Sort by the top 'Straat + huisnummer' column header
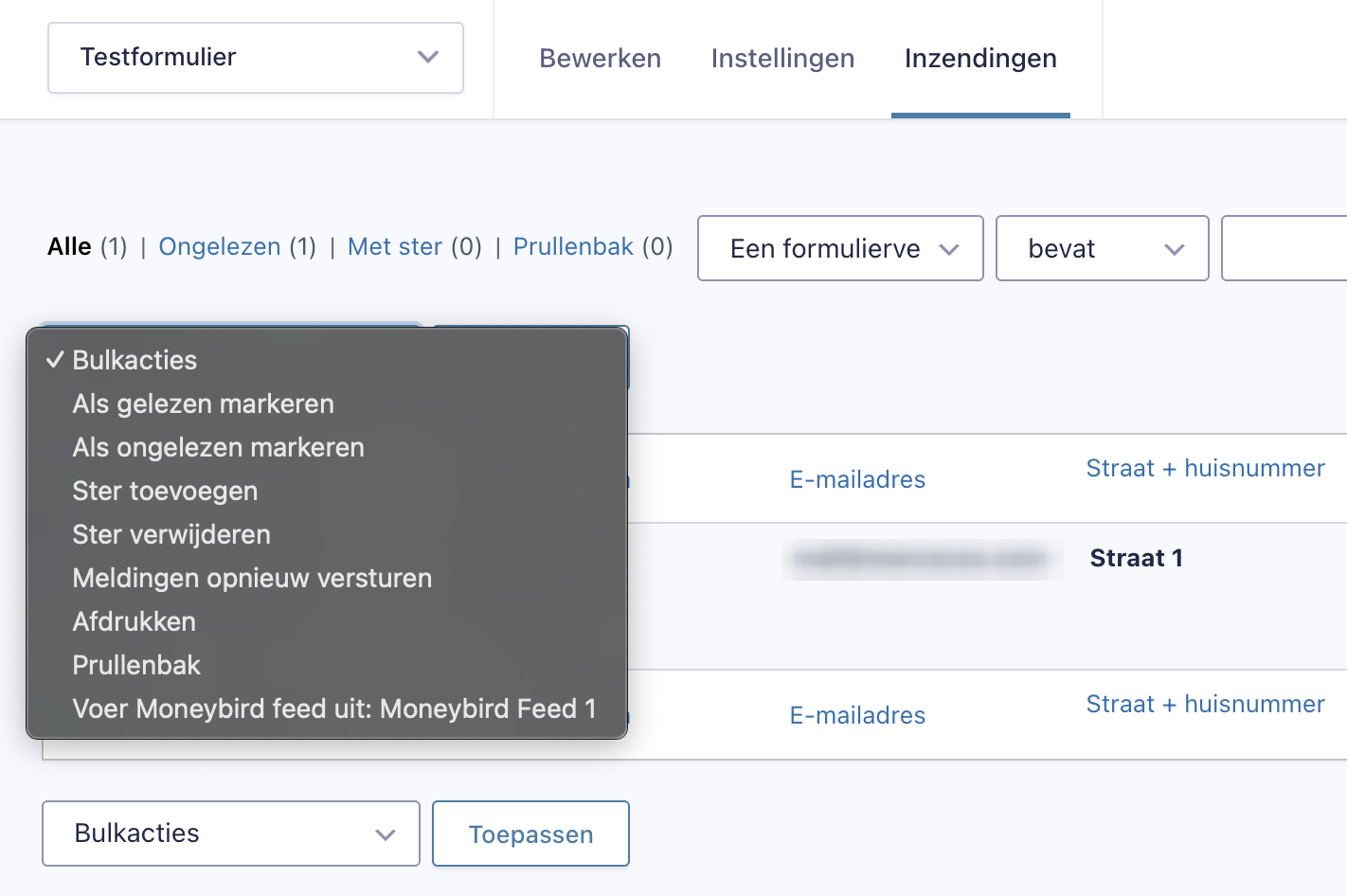This screenshot has height=896, width=1347. [1205, 469]
